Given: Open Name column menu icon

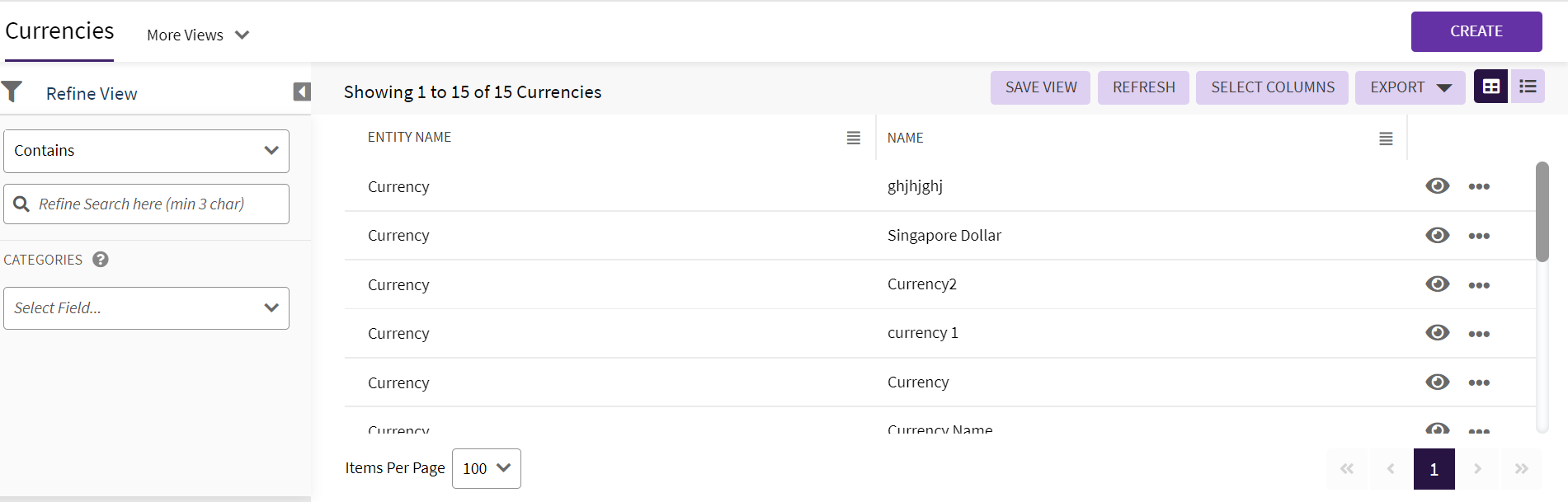Looking at the screenshot, I should click(x=1386, y=138).
